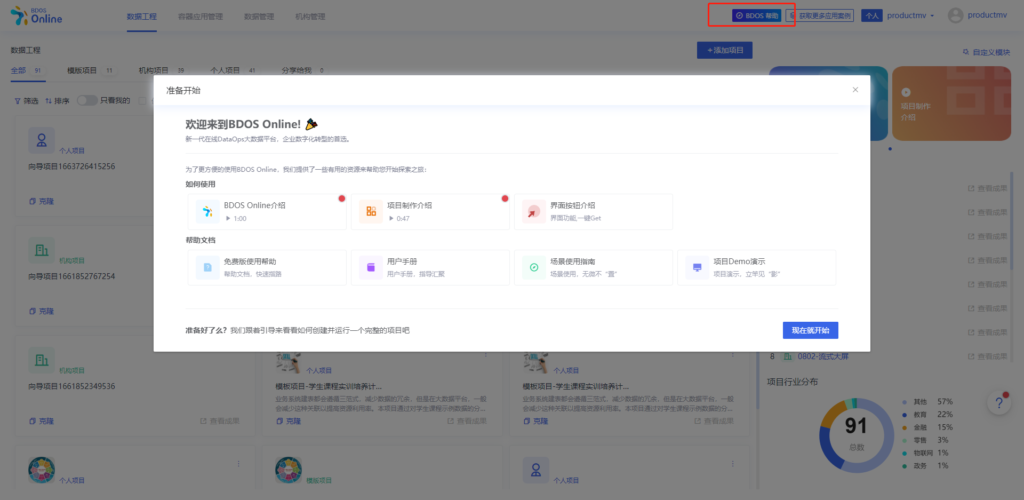Image resolution: width=1024 pixels, height=500 pixels.
Task: Open the 场景使用指南 compass icon
Action: (534, 268)
